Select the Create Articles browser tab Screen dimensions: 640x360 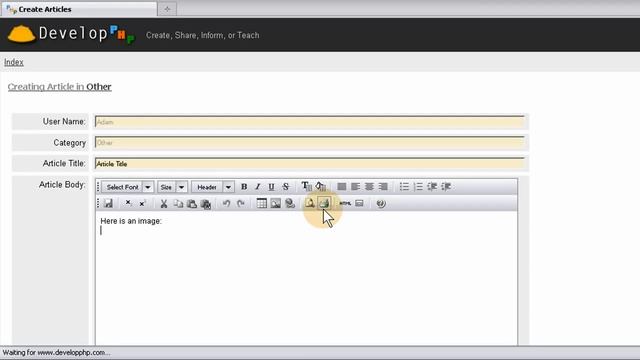tap(79, 9)
